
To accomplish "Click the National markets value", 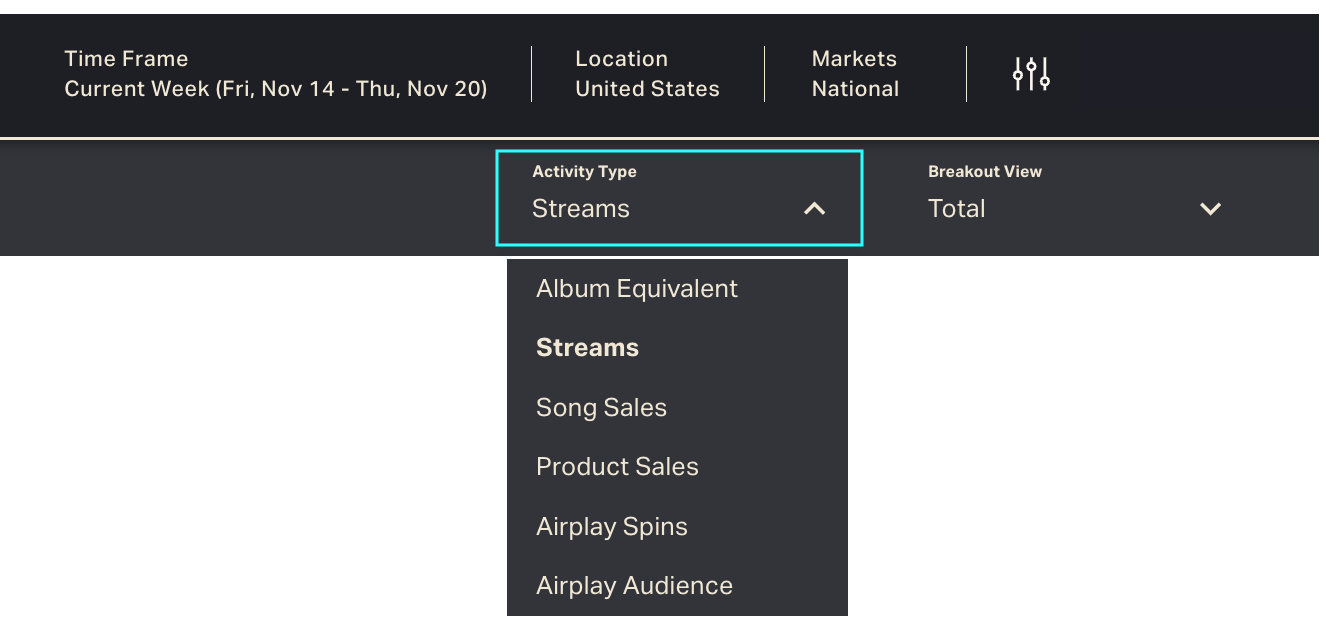I will (x=855, y=89).
